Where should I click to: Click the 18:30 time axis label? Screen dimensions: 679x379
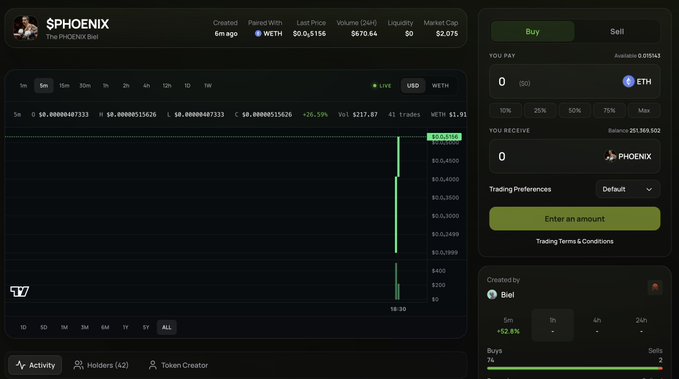[398, 309]
